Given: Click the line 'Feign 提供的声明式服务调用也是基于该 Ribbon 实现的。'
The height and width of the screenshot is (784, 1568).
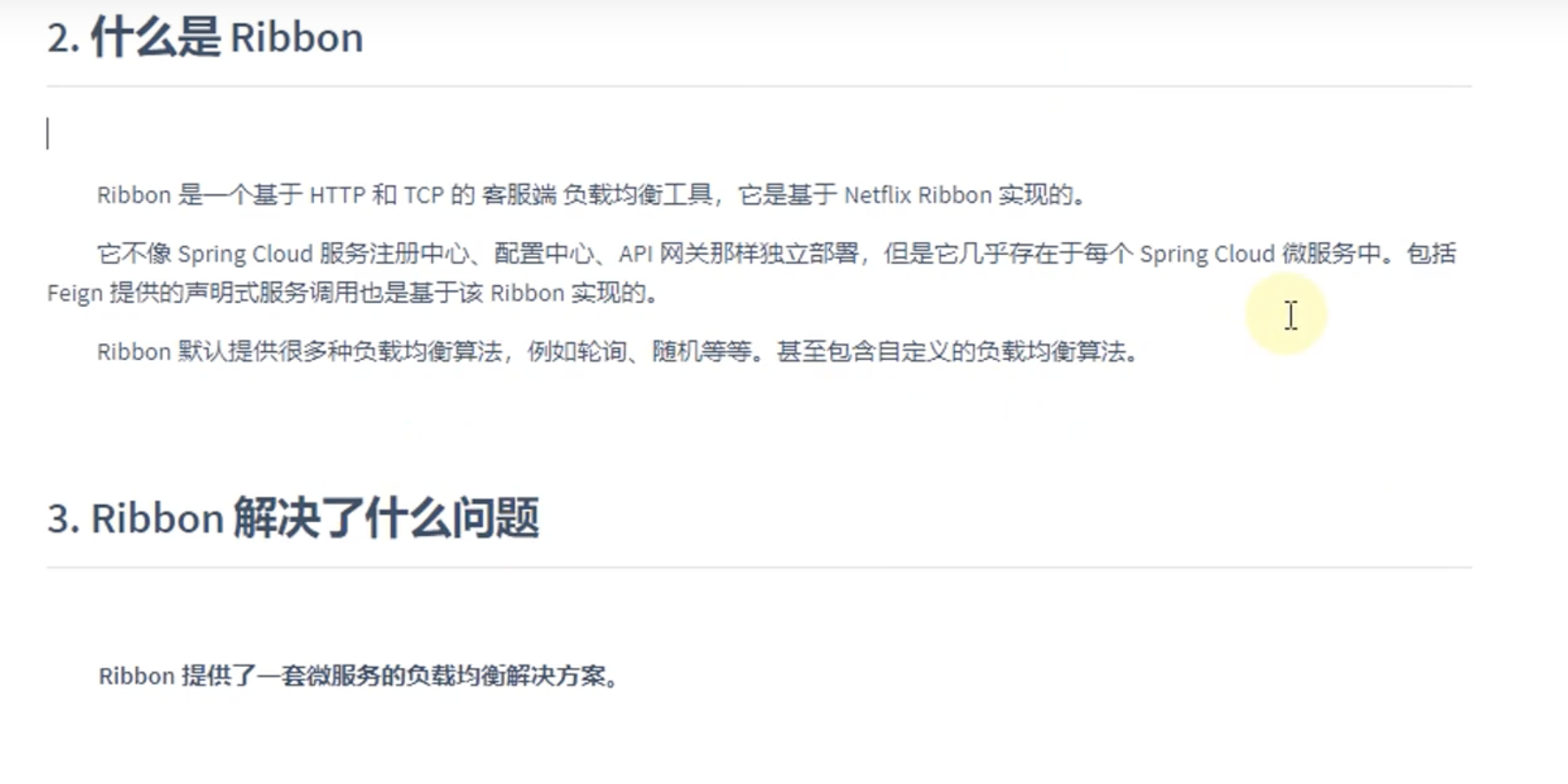Looking at the screenshot, I should (353, 294).
